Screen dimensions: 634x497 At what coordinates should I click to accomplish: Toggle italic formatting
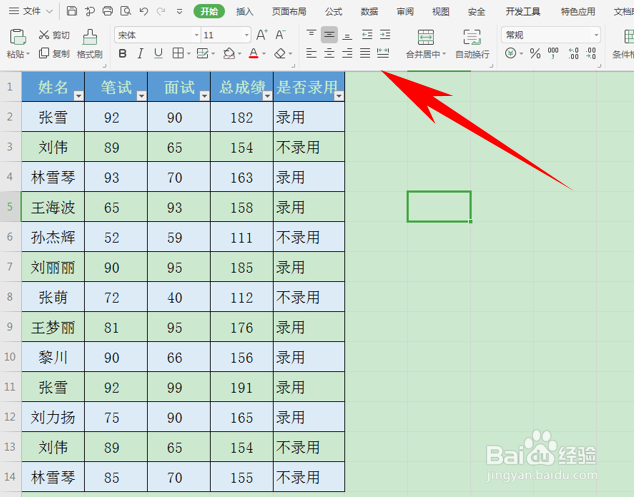tap(140, 53)
